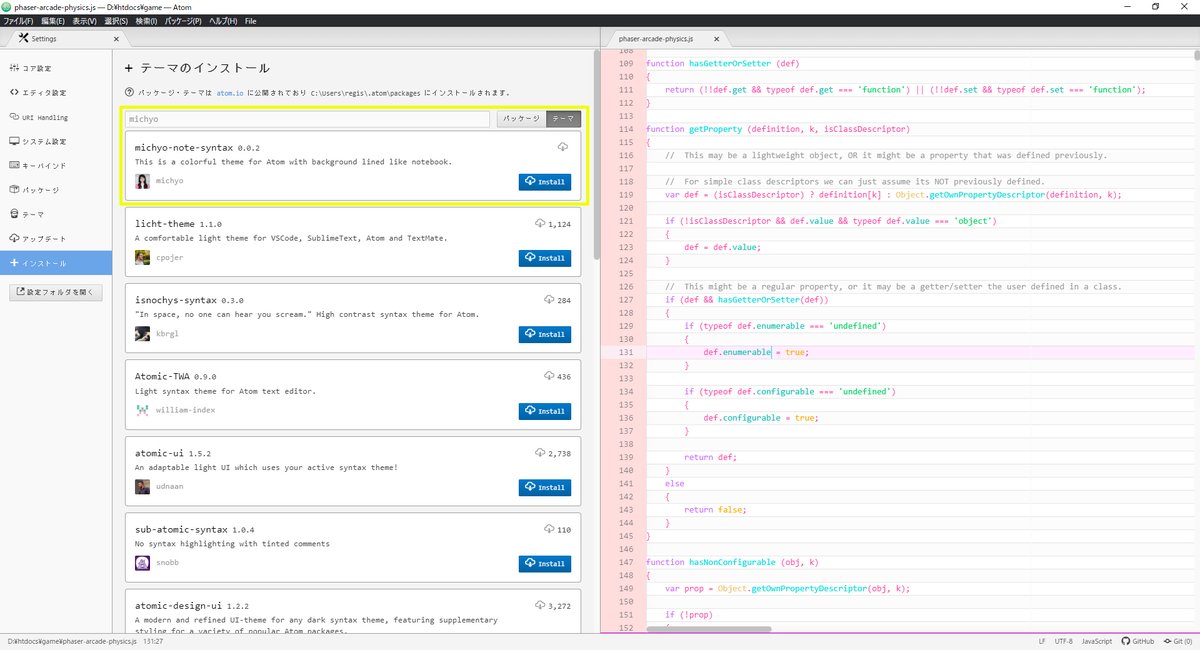Switch search to テーマ mode
This screenshot has width=1200, height=650.
[x=564, y=118]
